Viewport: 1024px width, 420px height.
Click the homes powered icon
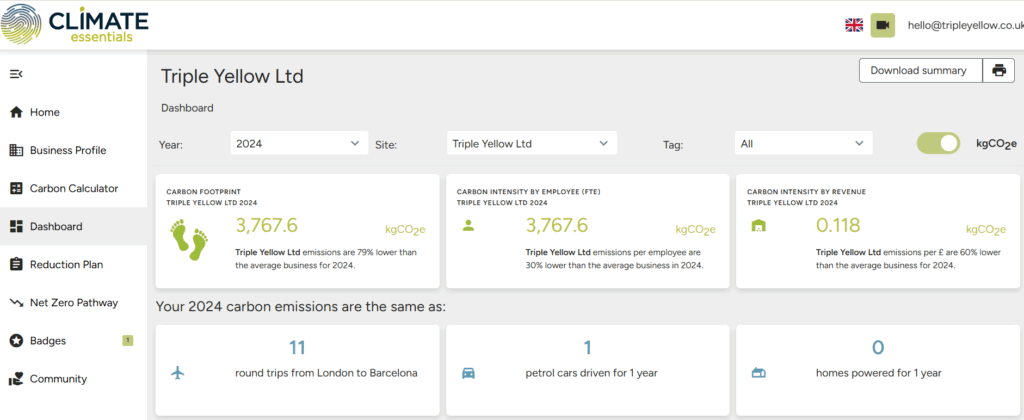pos(758,373)
